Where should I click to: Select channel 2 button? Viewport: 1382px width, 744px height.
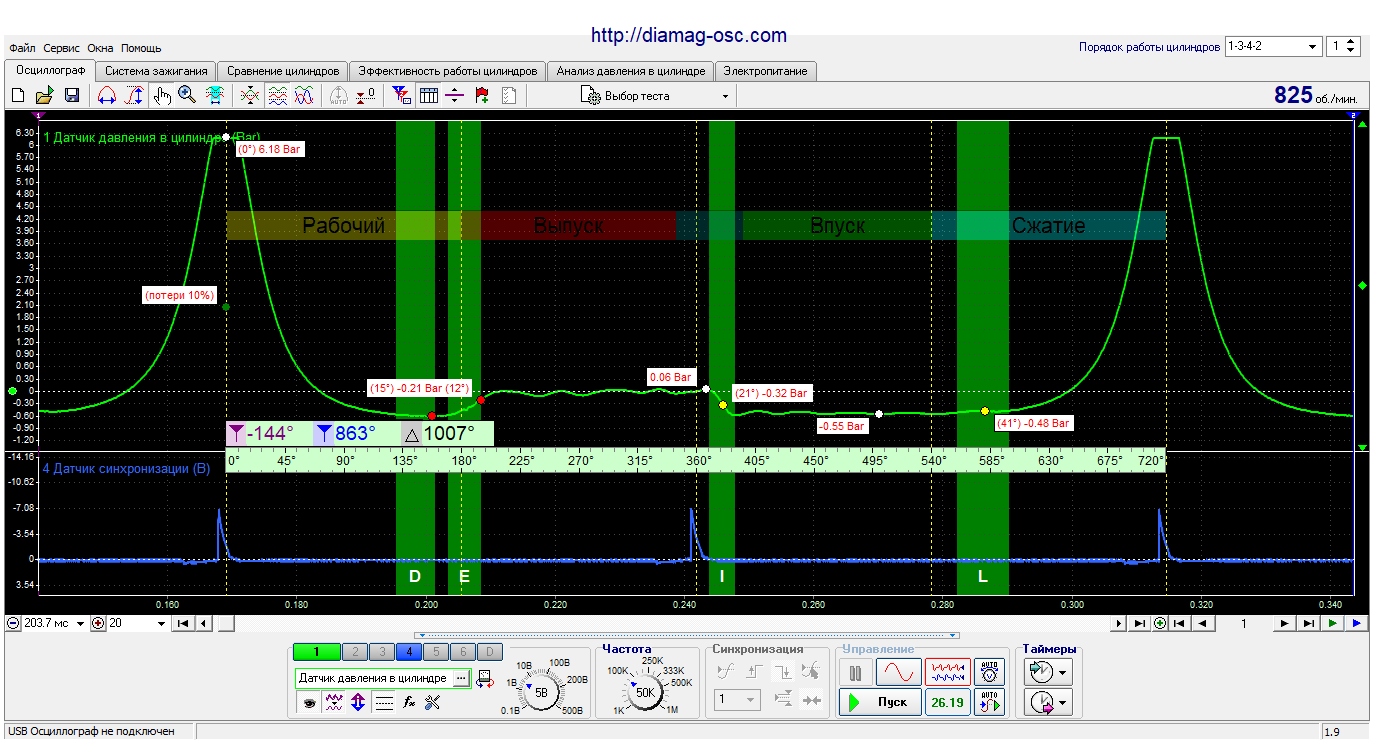click(353, 652)
